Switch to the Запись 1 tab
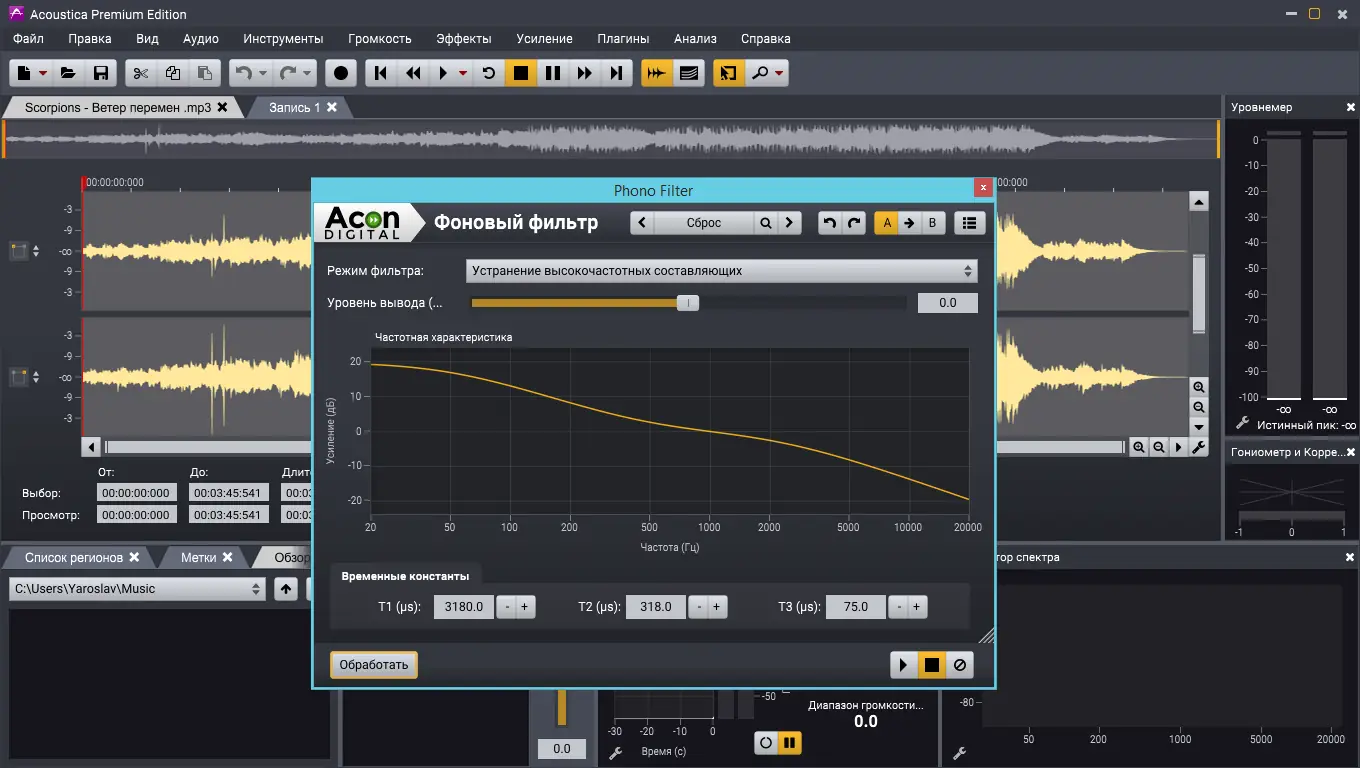Screen dimensions: 1360x768 (x=295, y=107)
